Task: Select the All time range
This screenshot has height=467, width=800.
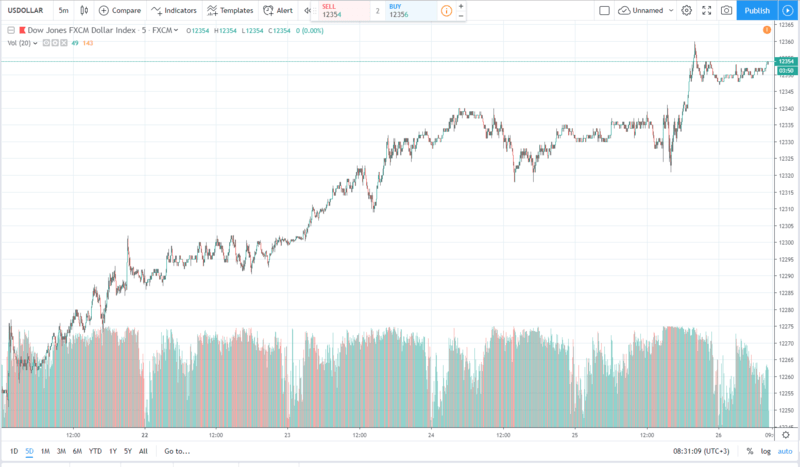Action: 143,451
